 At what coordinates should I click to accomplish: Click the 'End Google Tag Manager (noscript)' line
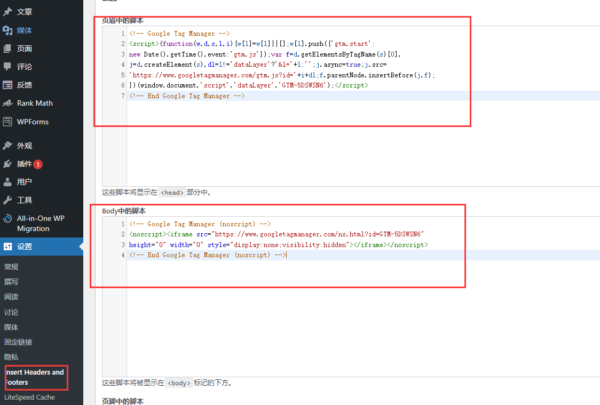coord(207,255)
